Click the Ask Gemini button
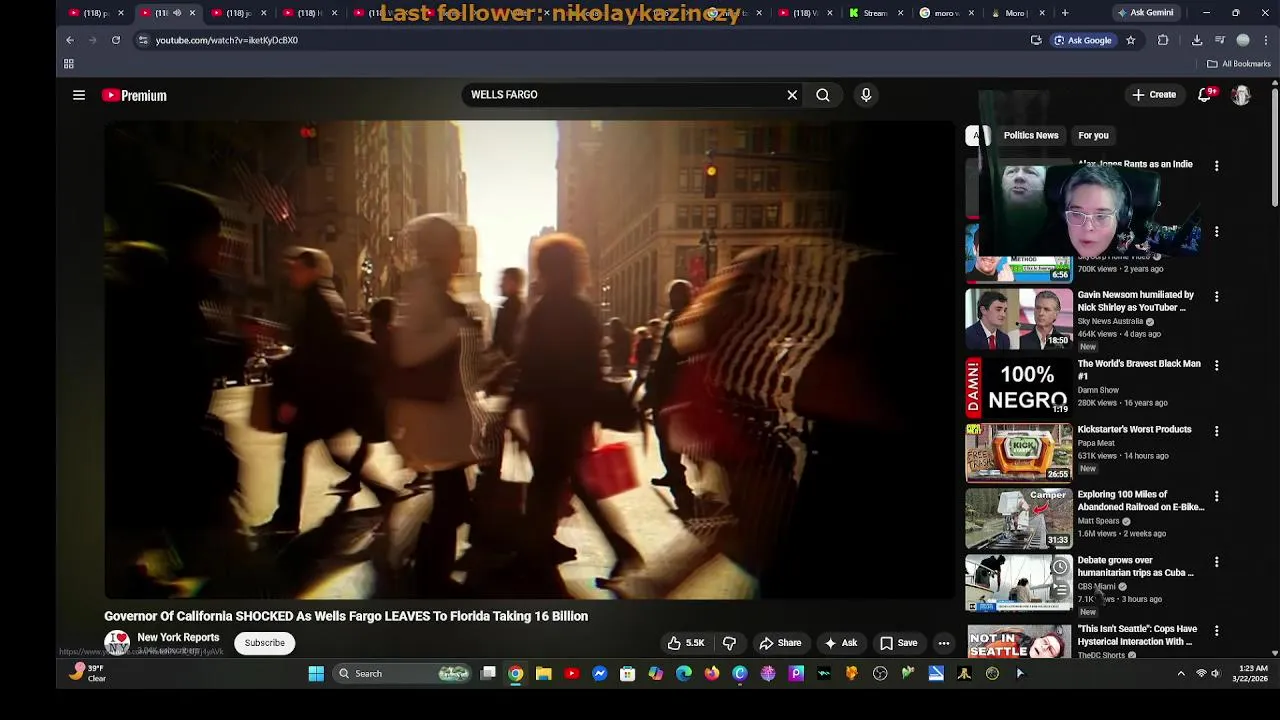The height and width of the screenshot is (720, 1280). pyautogui.click(x=1144, y=13)
